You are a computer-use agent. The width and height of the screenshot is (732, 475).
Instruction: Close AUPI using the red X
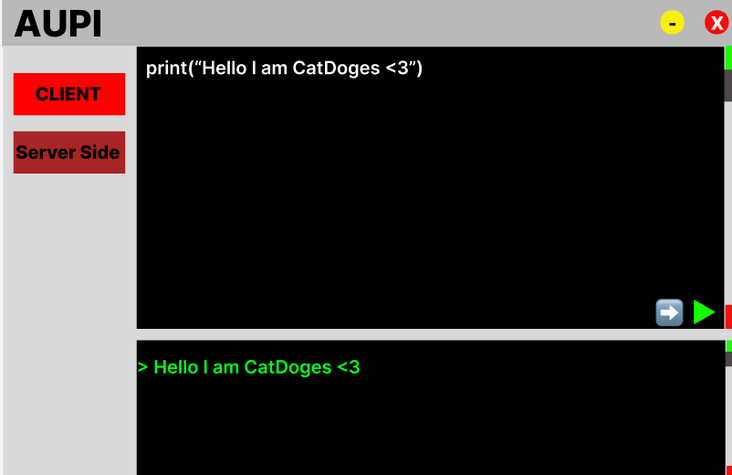coord(717,22)
